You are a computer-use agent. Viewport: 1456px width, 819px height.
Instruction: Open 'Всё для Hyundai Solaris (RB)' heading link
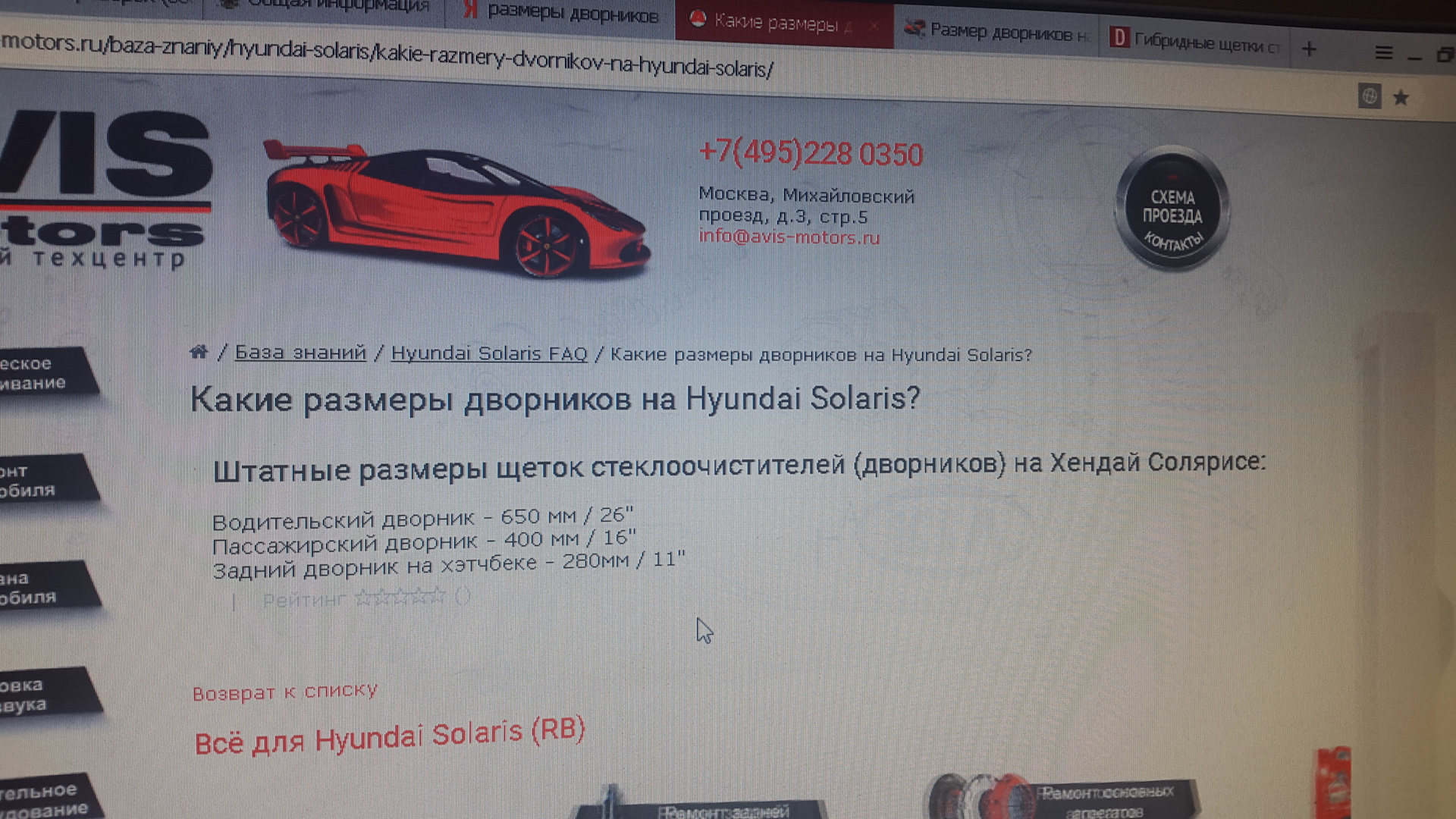tap(390, 736)
